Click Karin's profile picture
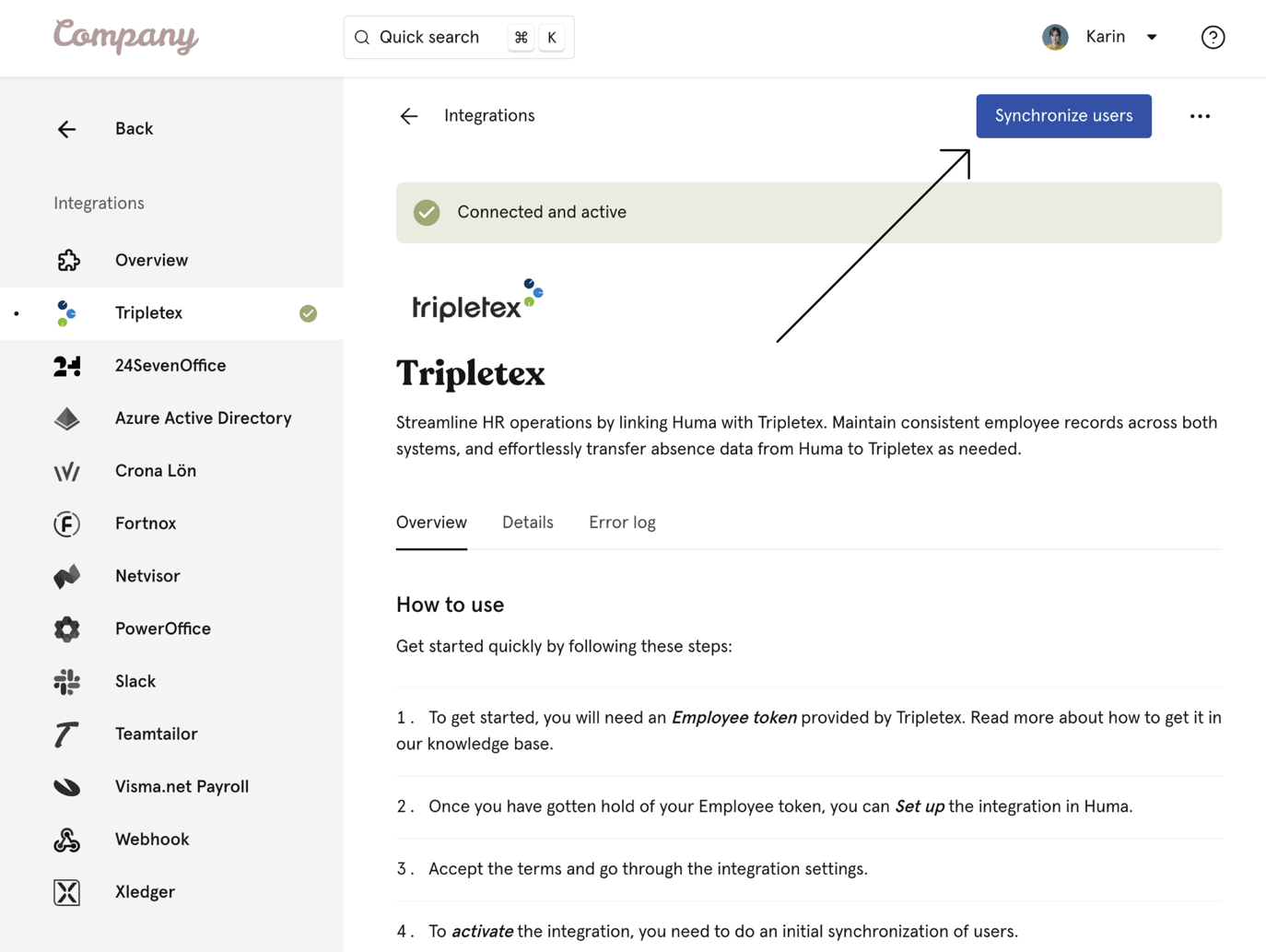This screenshot has height=952, width=1266. point(1054,36)
